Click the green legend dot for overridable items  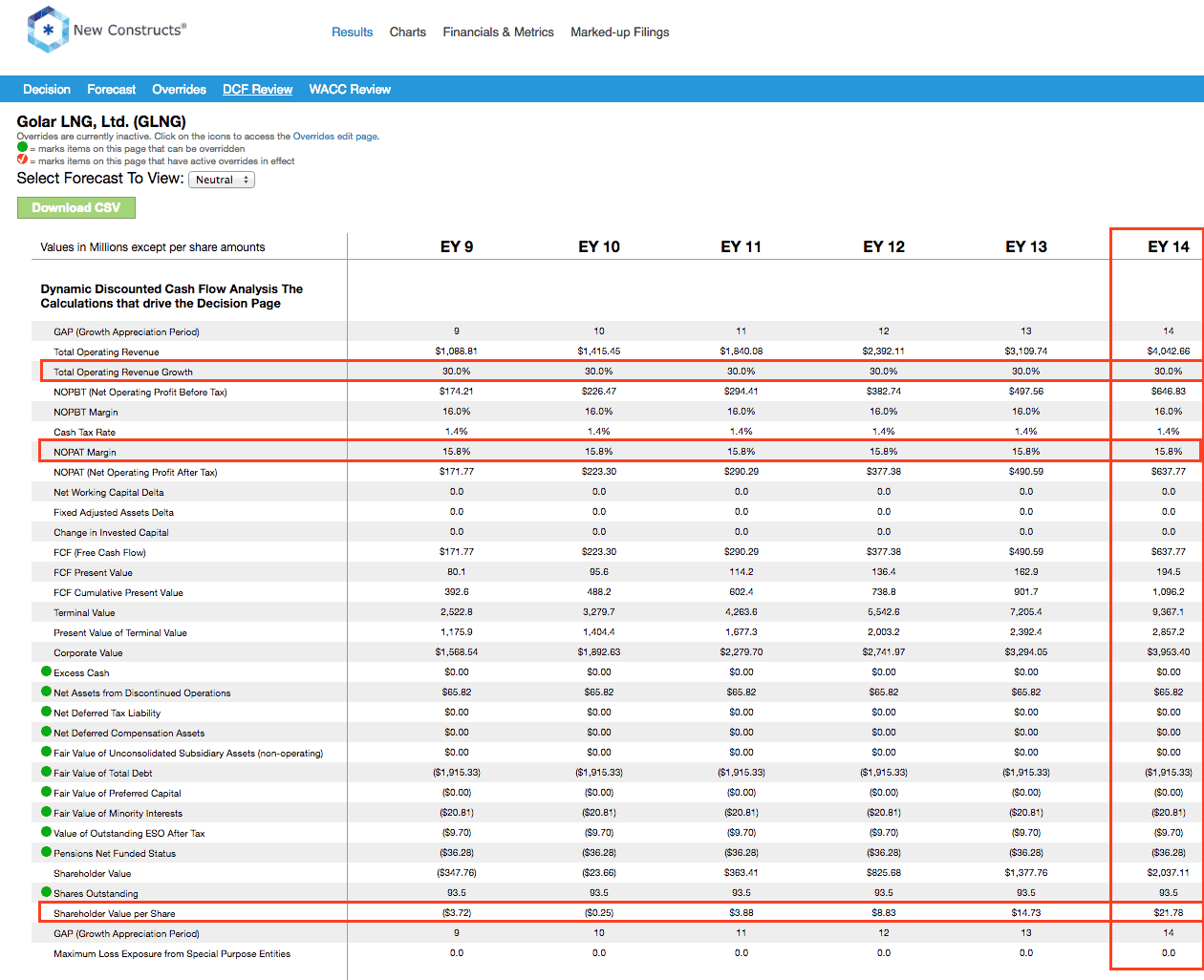tap(23, 148)
